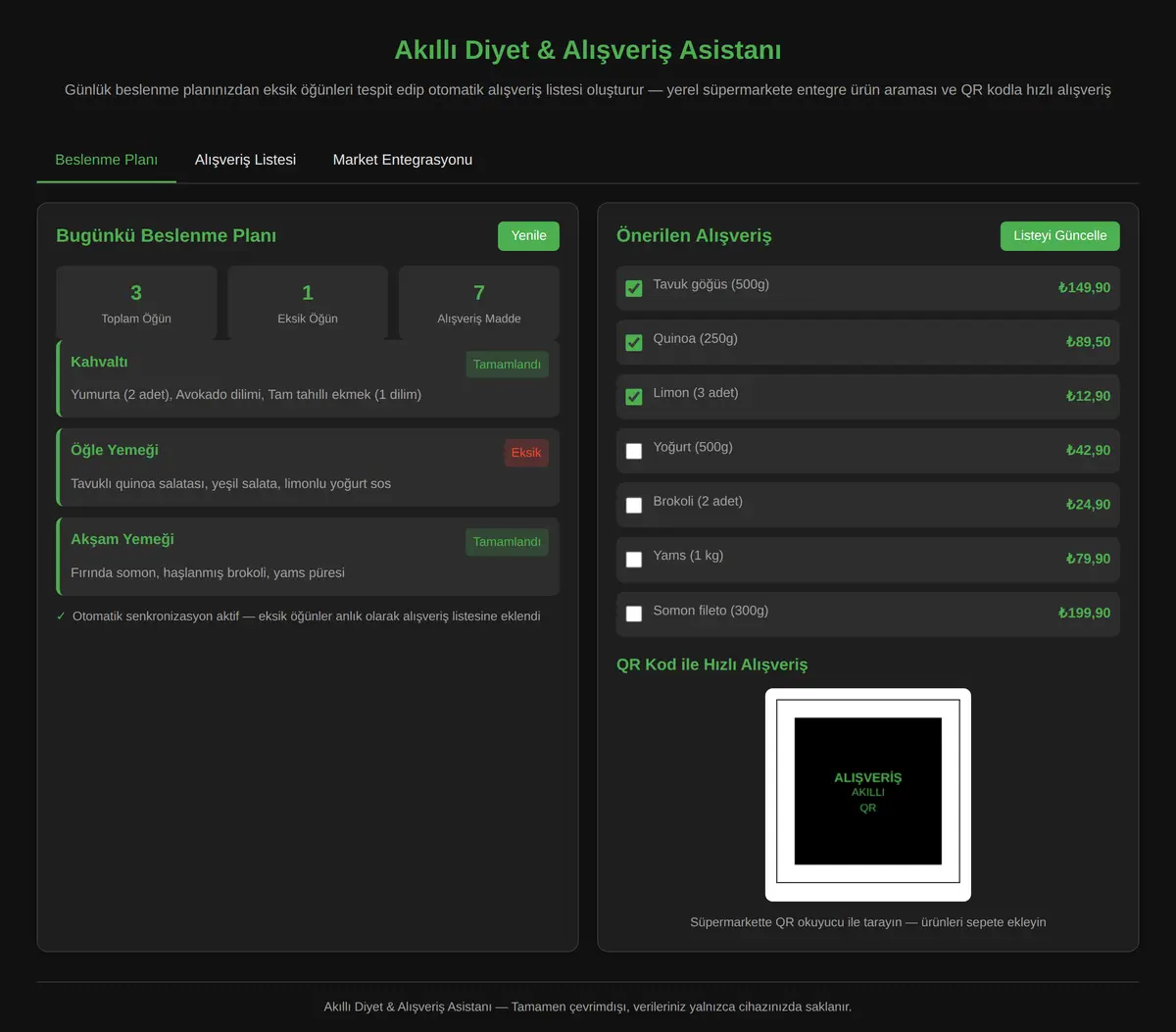1176x1032 pixels.
Task: Uncheck the Tavuk göğüs (500g) checkbox
Action: pyautogui.click(x=634, y=288)
